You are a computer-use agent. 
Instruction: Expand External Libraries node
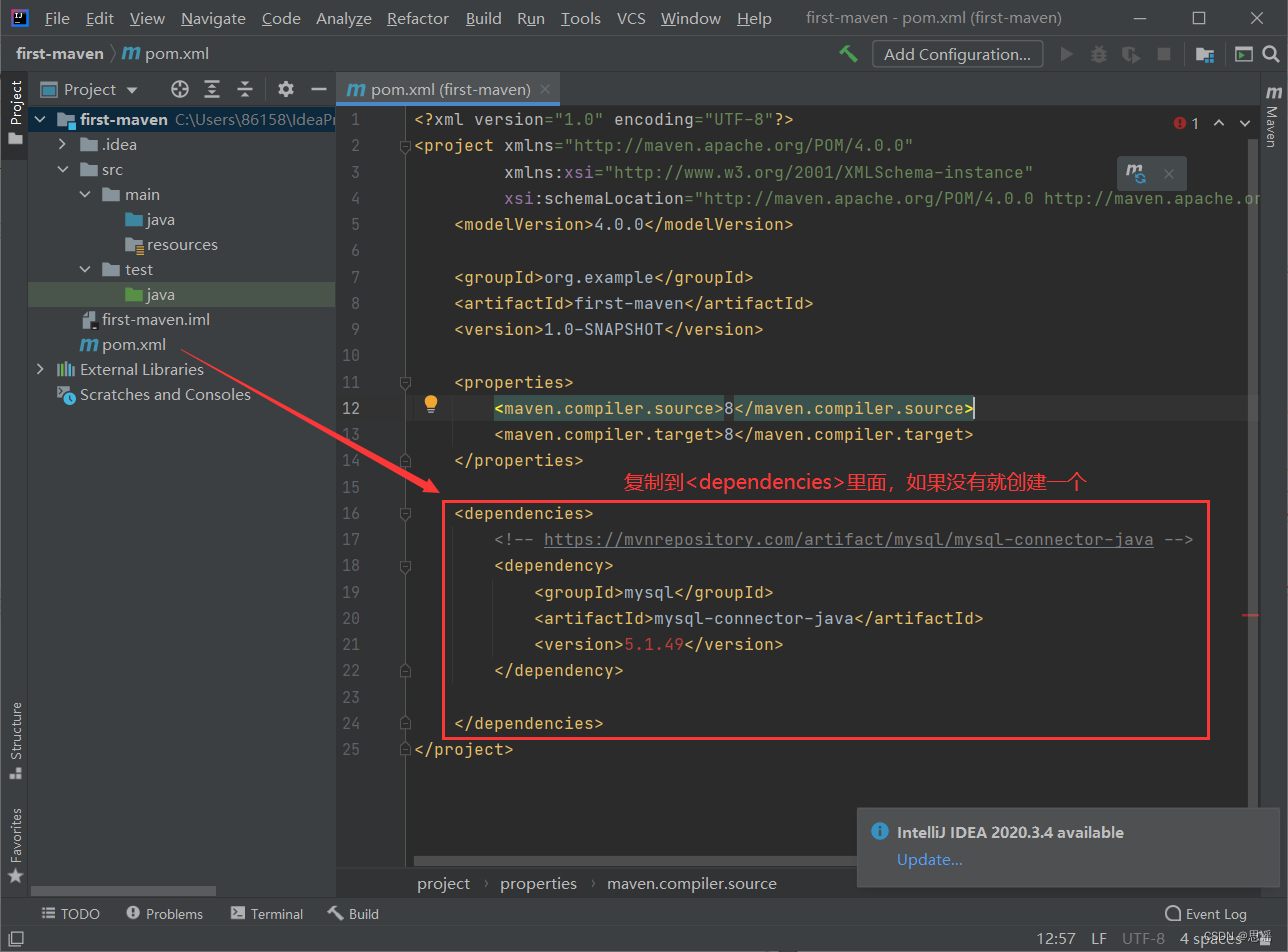(x=40, y=369)
